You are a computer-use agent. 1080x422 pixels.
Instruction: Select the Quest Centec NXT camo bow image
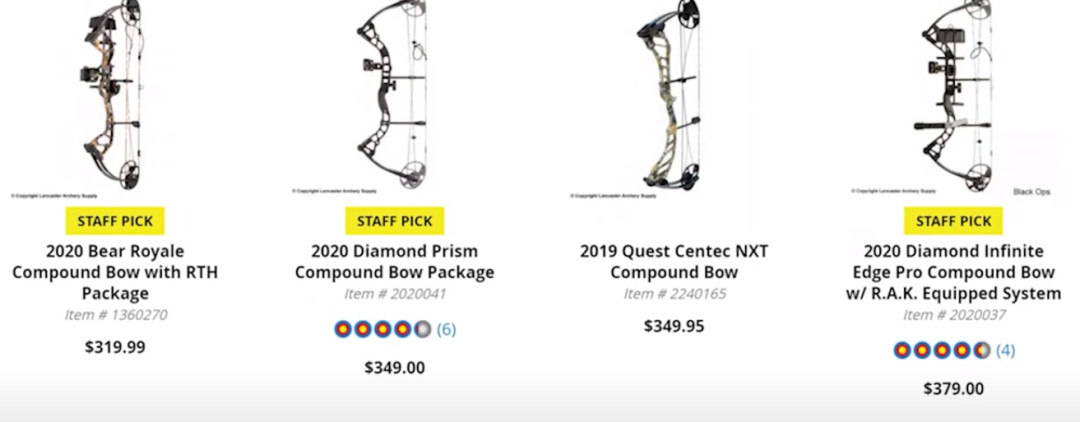tap(674, 98)
